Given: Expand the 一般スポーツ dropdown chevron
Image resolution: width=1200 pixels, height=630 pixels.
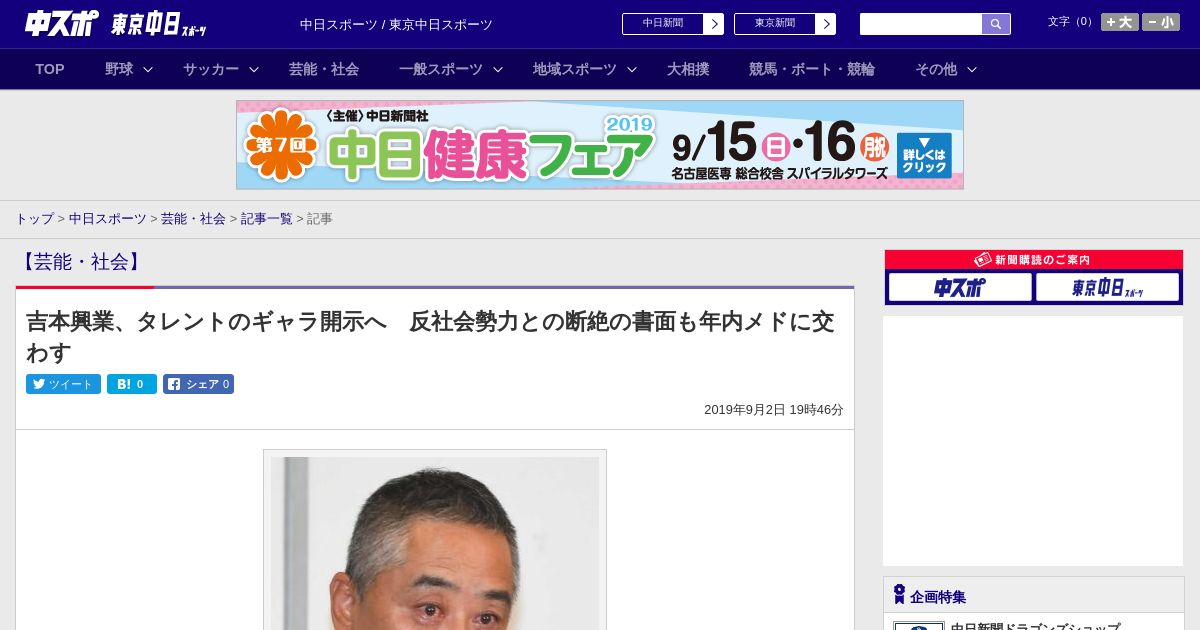Looking at the screenshot, I should pos(498,70).
